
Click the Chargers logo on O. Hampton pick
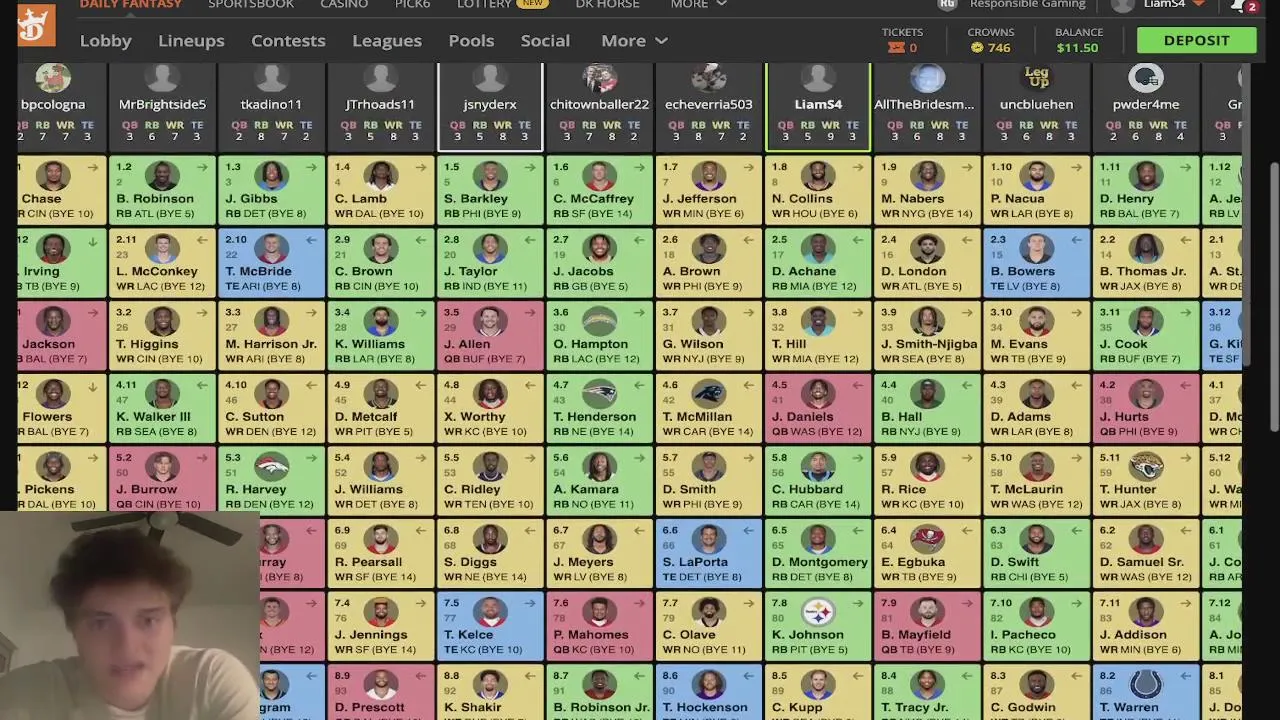tap(599, 321)
